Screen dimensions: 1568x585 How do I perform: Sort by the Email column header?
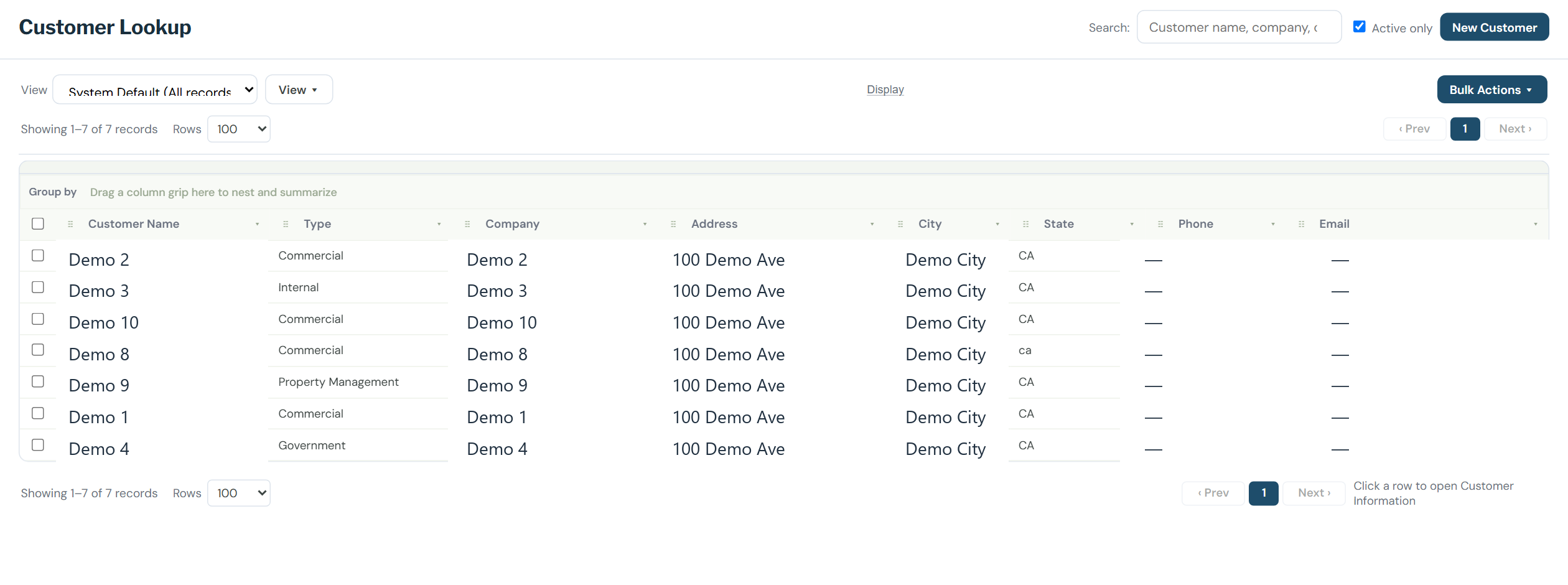1334,224
